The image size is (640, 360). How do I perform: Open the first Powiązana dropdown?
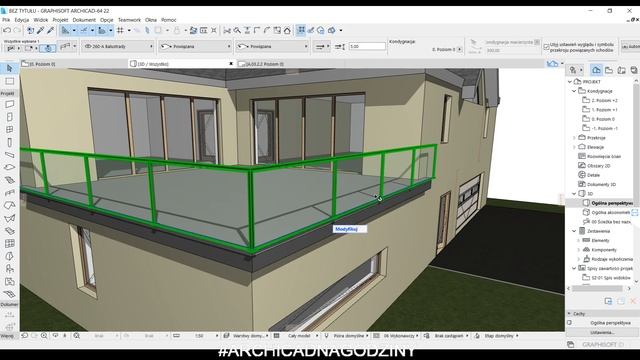click(x=195, y=47)
